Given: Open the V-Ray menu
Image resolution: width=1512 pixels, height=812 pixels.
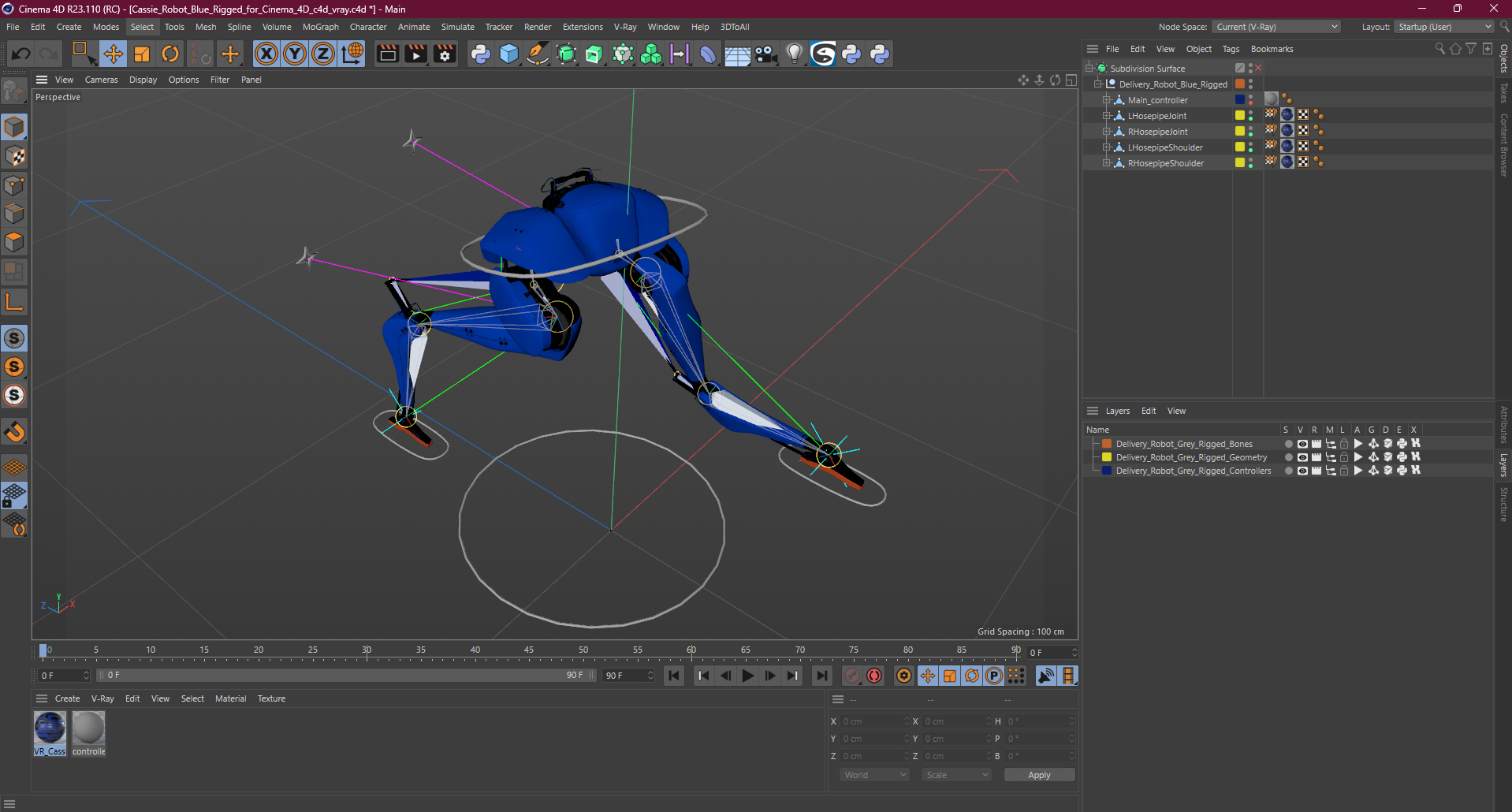Looking at the screenshot, I should pos(625,27).
